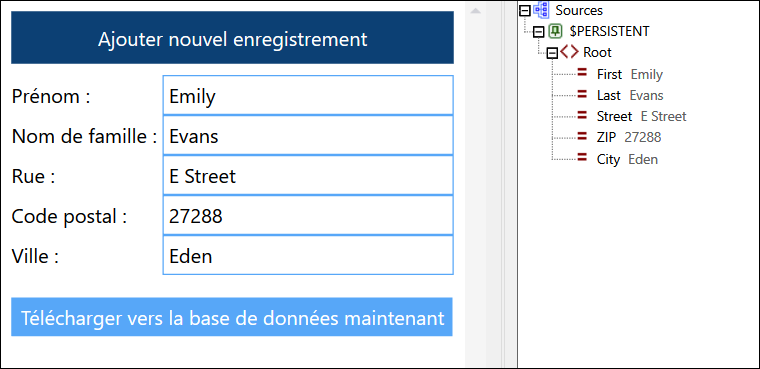Click the Ville input field
This screenshot has height=369, width=760.
(308, 255)
